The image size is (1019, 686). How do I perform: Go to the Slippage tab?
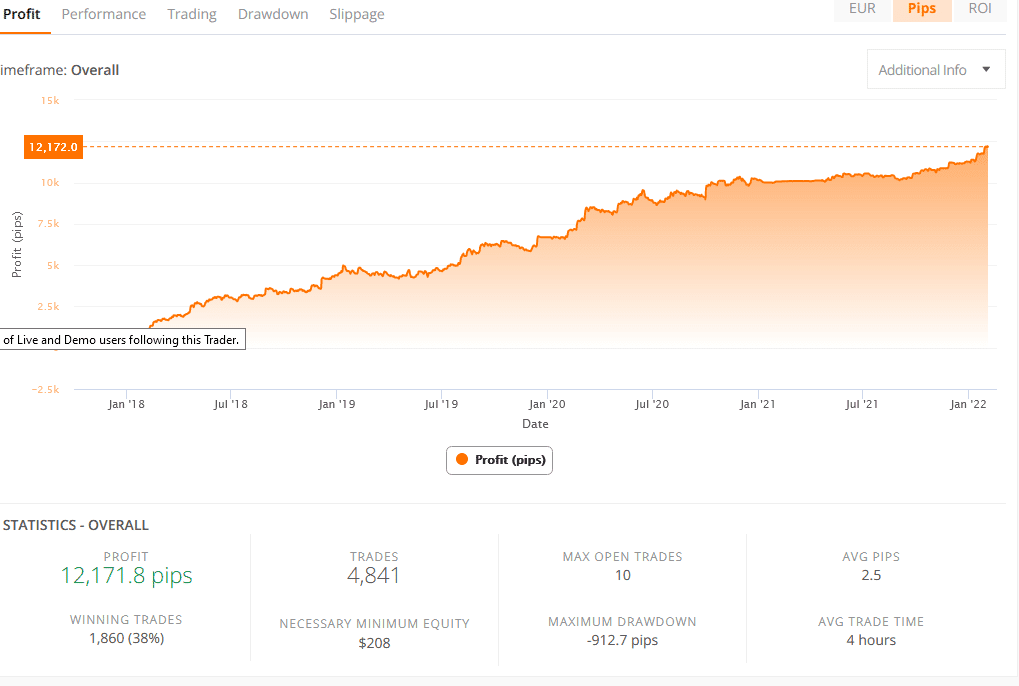pyautogui.click(x=357, y=14)
